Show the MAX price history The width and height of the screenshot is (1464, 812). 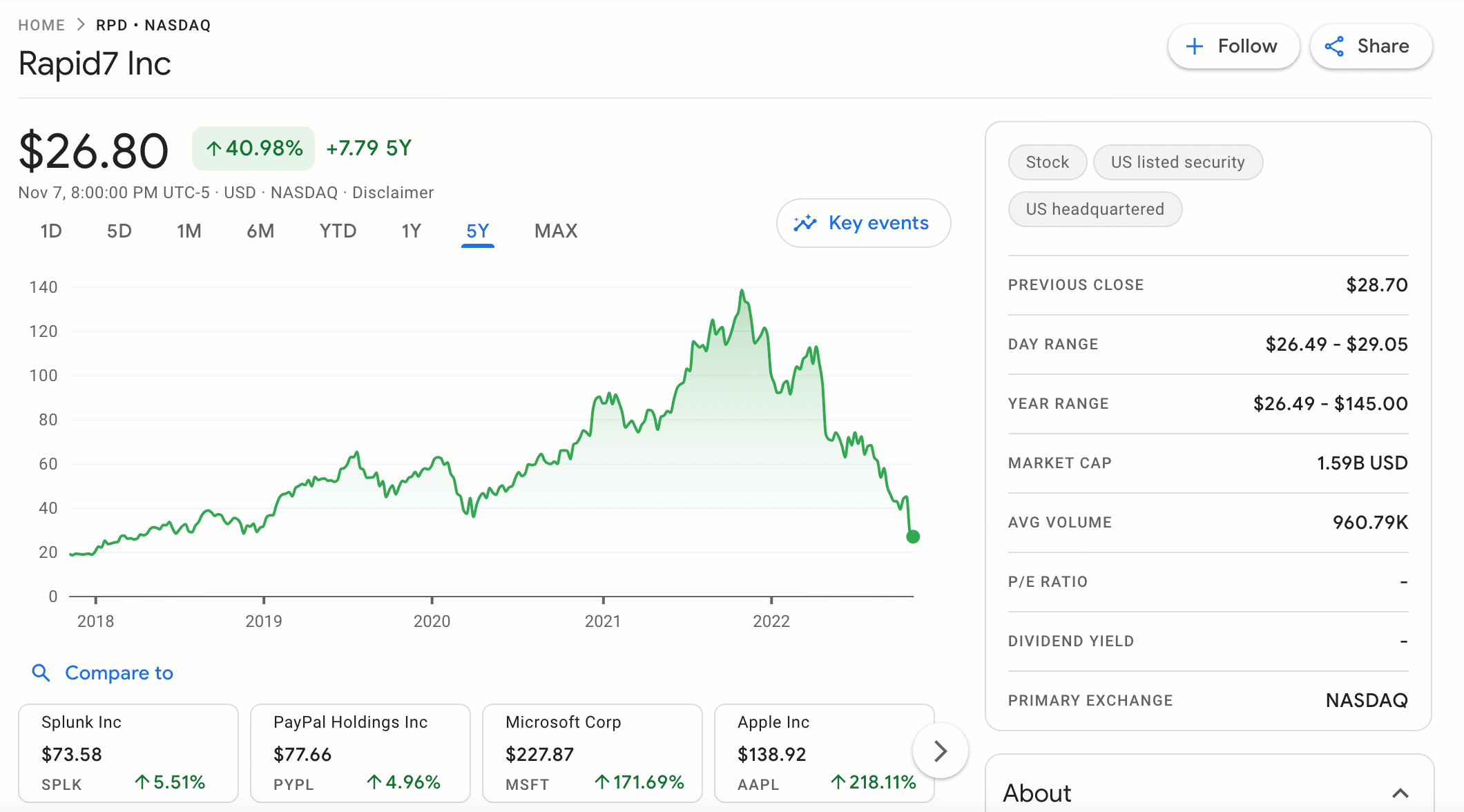click(x=556, y=231)
